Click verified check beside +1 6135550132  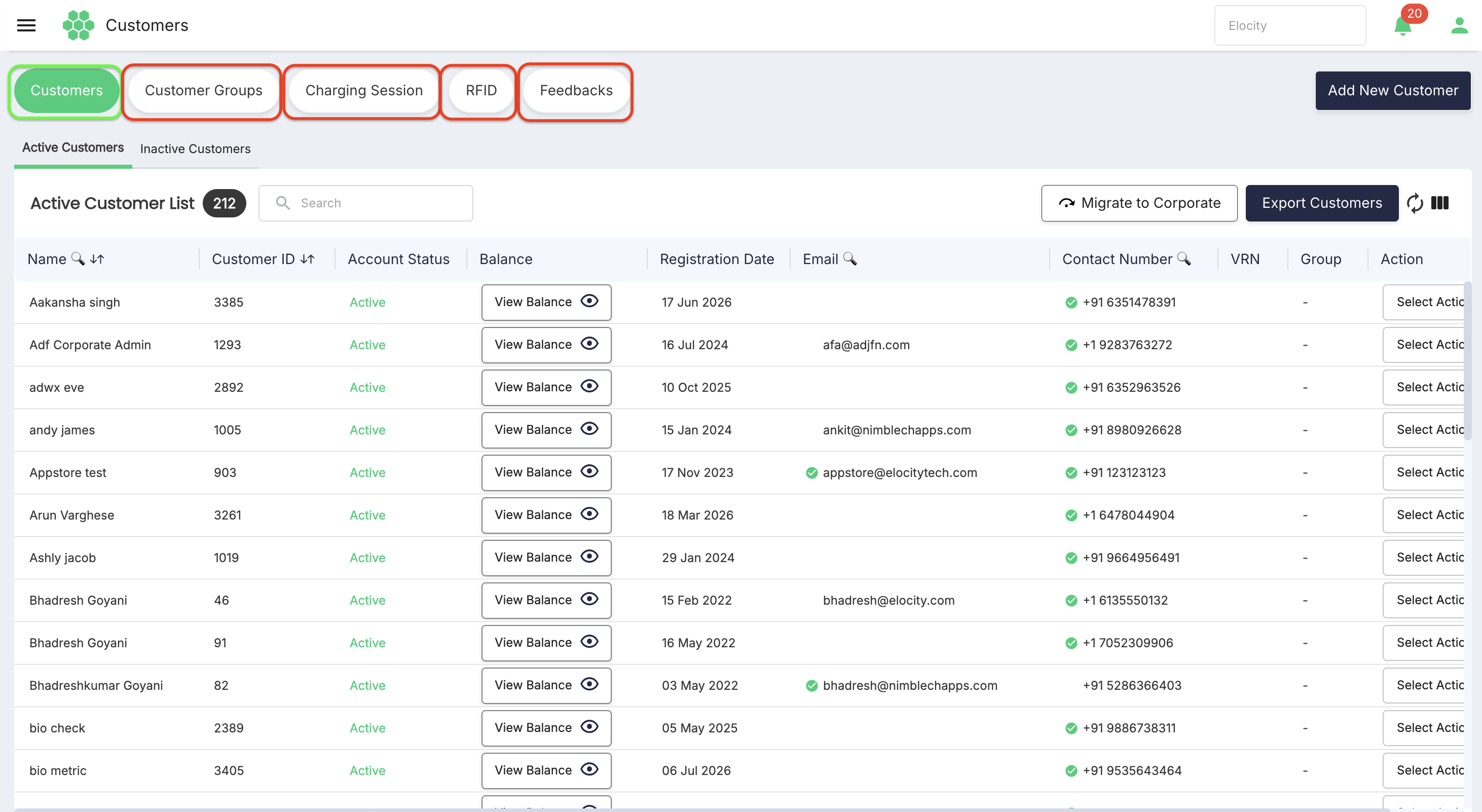(1071, 601)
